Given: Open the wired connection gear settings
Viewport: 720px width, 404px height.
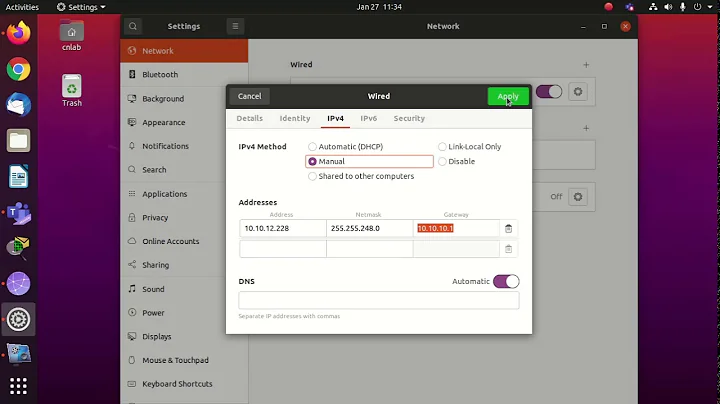Looking at the screenshot, I should [x=578, y=92].
